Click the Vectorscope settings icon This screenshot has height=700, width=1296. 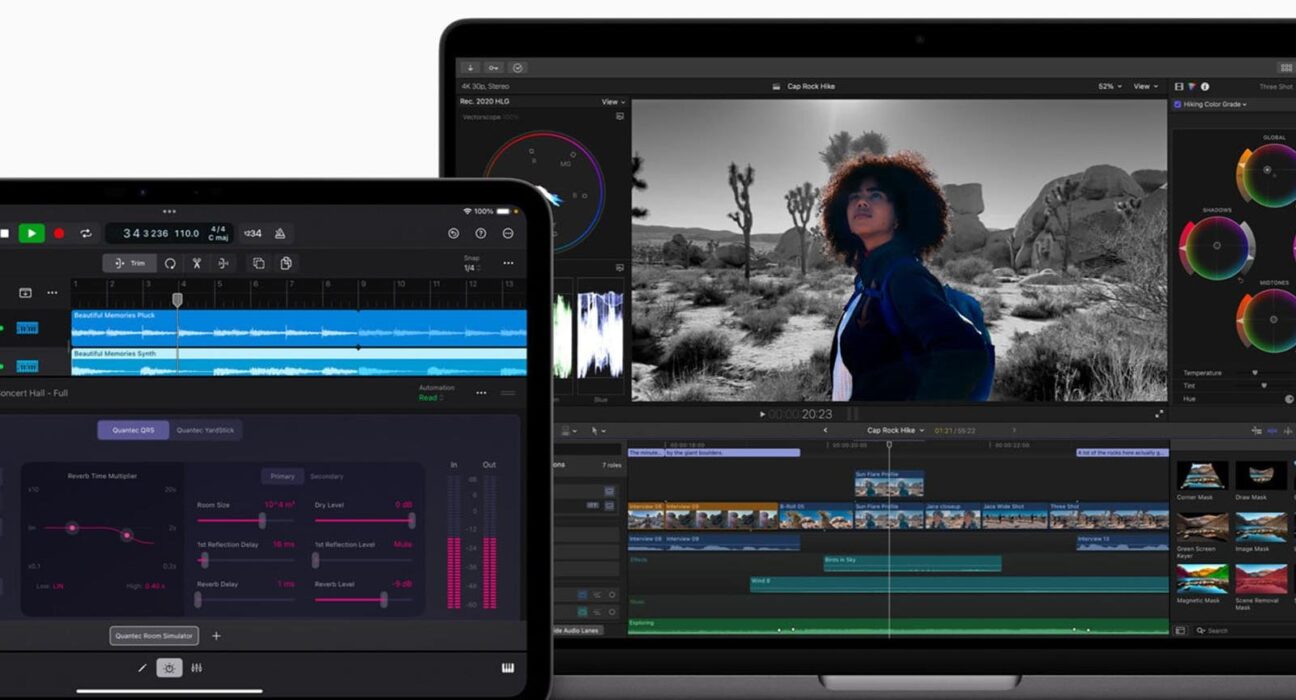[x=620, y=117]
